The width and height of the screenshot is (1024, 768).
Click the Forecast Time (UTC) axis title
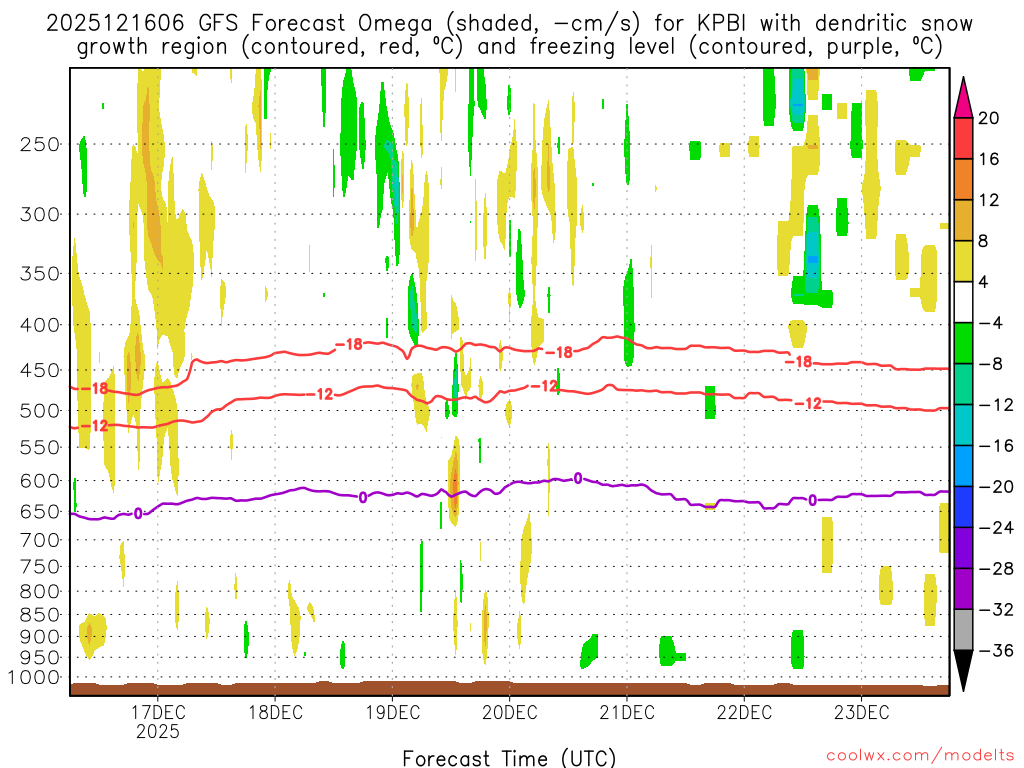tap(509, 758)
